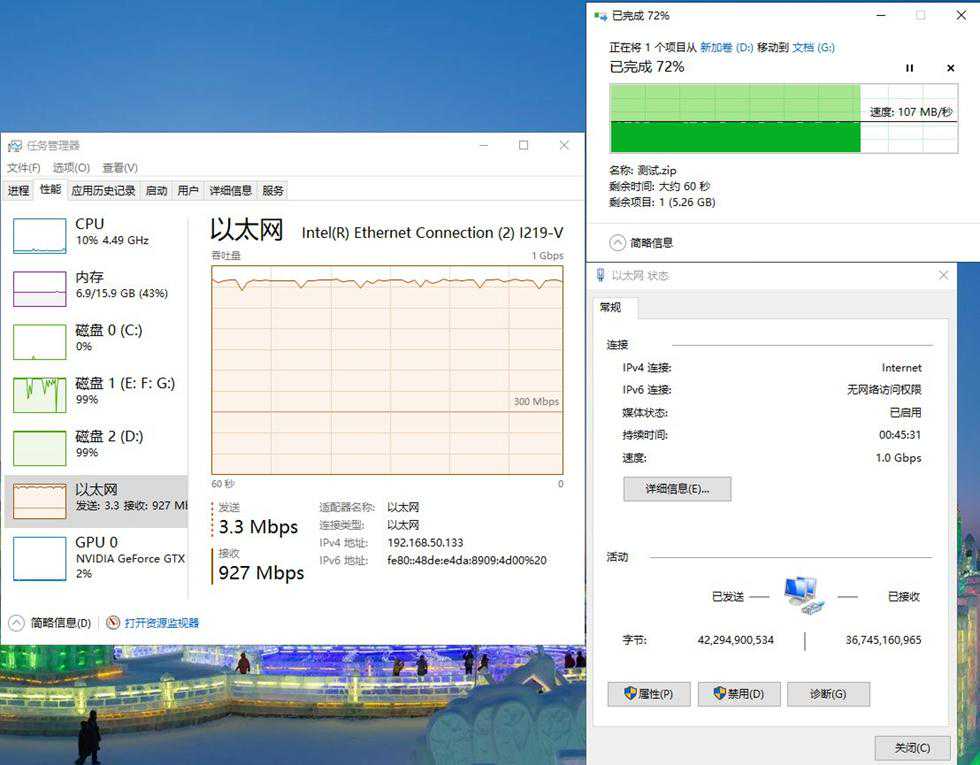Screen dimensions: 980x765
Task: Select GPU 0 NVIDIA GeForce graph
Action: (39, 558)
